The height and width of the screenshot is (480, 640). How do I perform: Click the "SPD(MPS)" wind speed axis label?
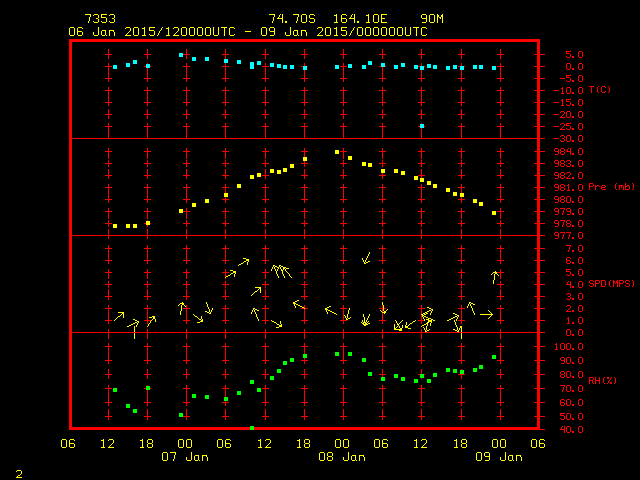click(x=611, y=283)
